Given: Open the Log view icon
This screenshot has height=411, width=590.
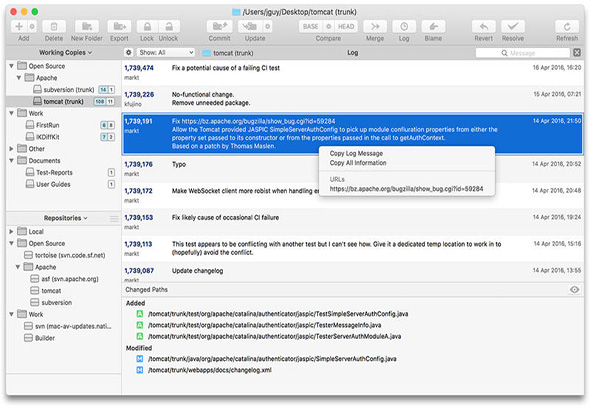Looking at the screenshot, I should click(x=404, y=26).
